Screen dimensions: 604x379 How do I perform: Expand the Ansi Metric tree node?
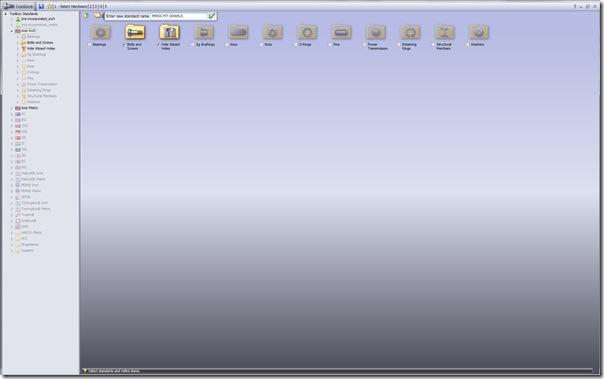(x=12, y=108)
